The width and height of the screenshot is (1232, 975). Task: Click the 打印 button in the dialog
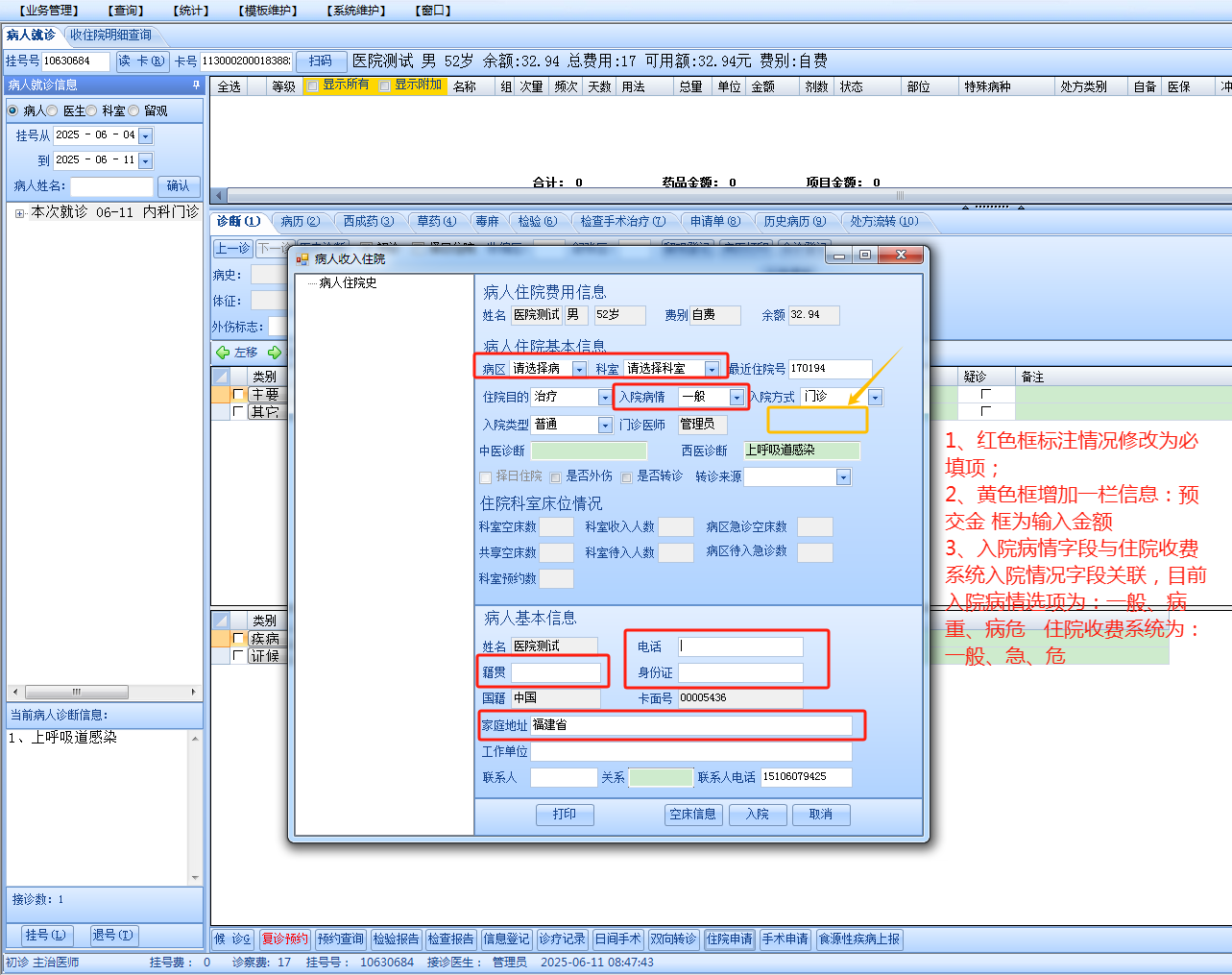point(565,815)
